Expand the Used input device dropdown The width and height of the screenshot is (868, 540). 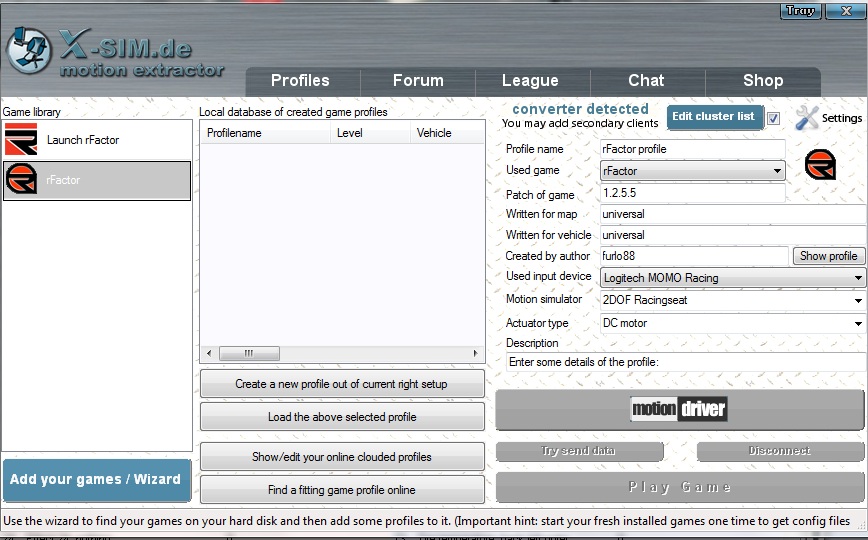(x=733, y=277)
